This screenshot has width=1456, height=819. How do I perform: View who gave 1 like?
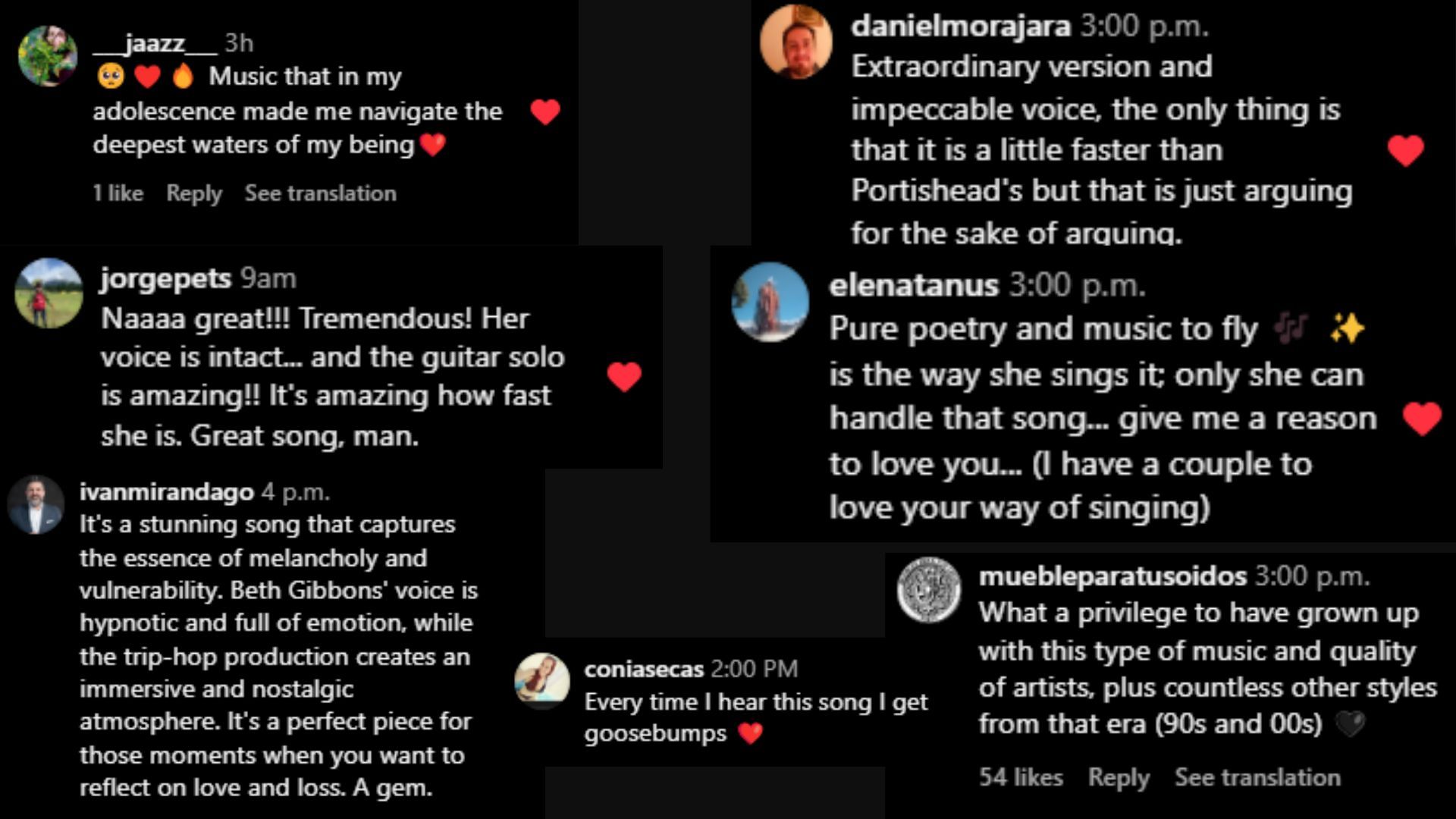(118, 193)
